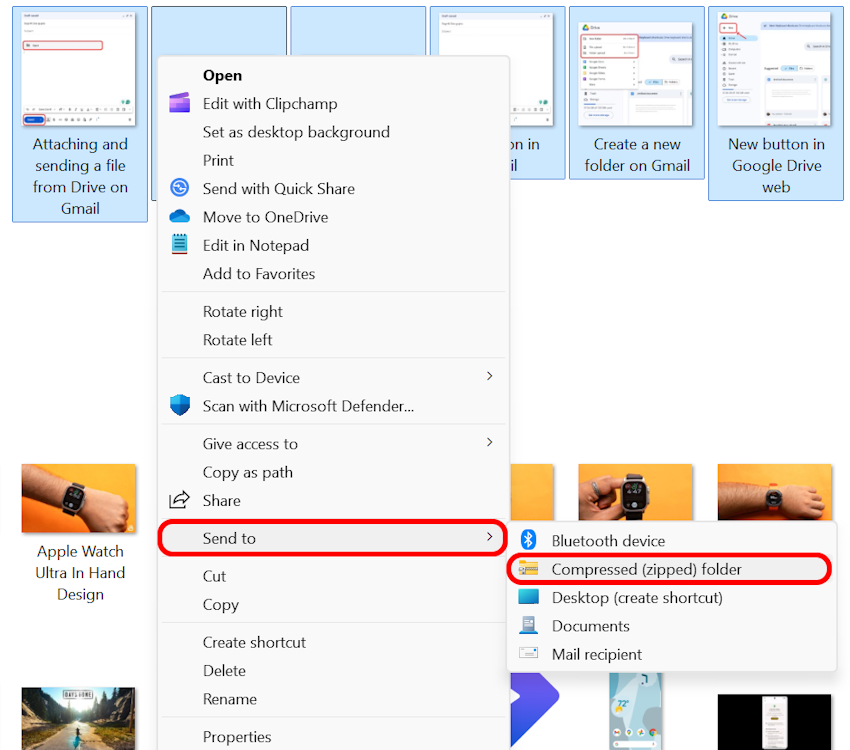Expand the Give access to submenu arrow

tap(490, 442)
